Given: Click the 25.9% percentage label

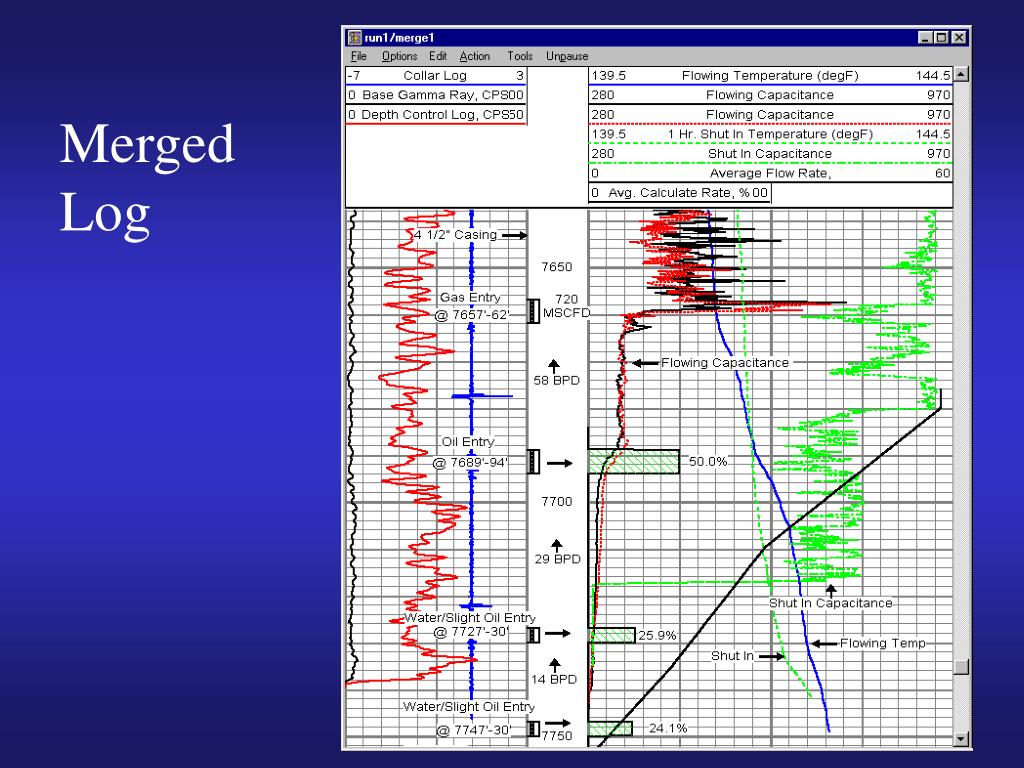Looking at the screenshot, I should 657,635.
